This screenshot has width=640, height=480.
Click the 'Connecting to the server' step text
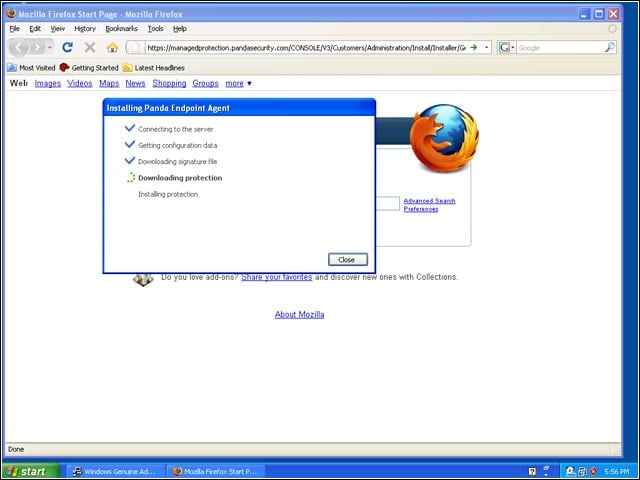[x=176, y=129]
